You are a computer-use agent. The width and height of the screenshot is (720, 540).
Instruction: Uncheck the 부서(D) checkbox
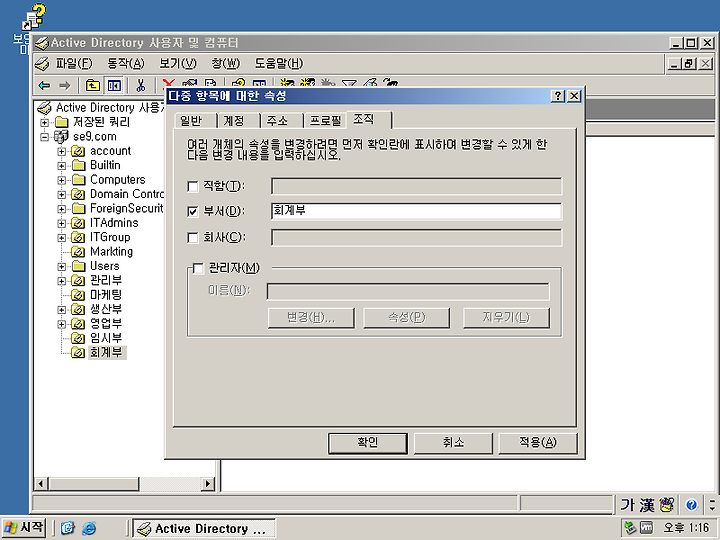coord(192,212)
